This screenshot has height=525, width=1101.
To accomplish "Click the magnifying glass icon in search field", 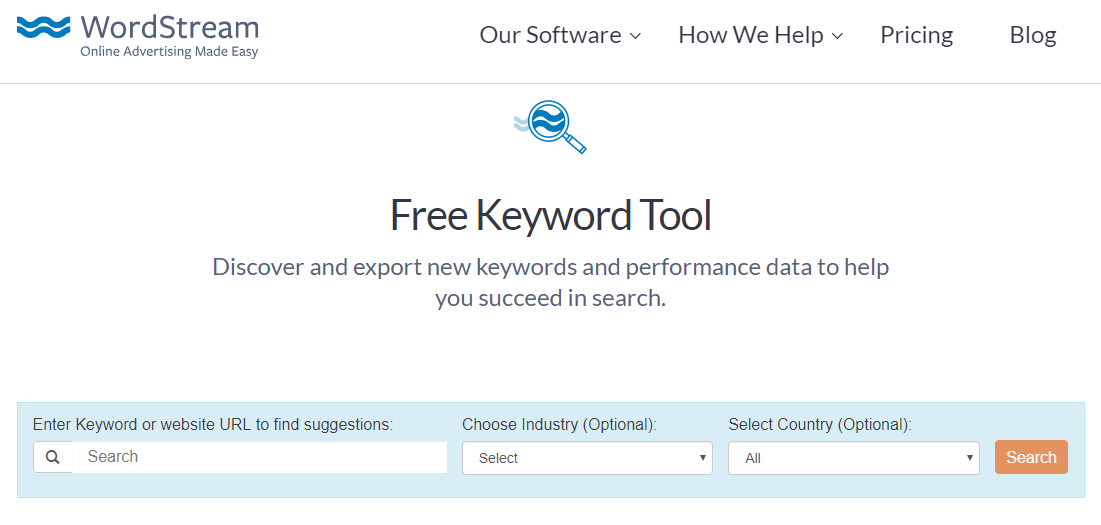I will [53, 458].
